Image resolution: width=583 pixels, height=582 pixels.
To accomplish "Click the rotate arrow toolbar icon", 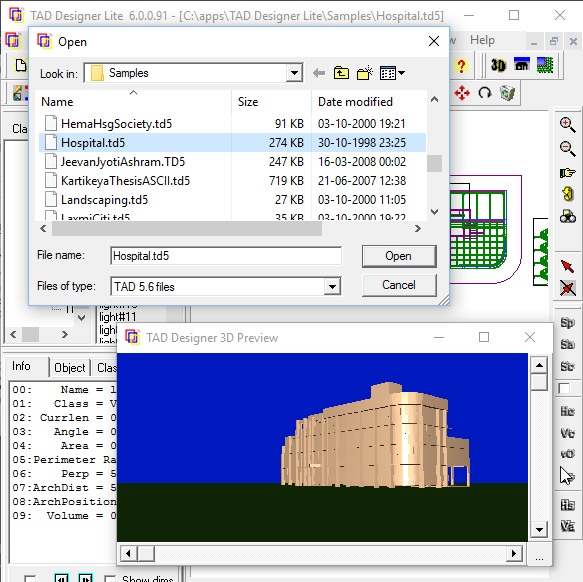I will pyautogui.click(x=485, y=93).
